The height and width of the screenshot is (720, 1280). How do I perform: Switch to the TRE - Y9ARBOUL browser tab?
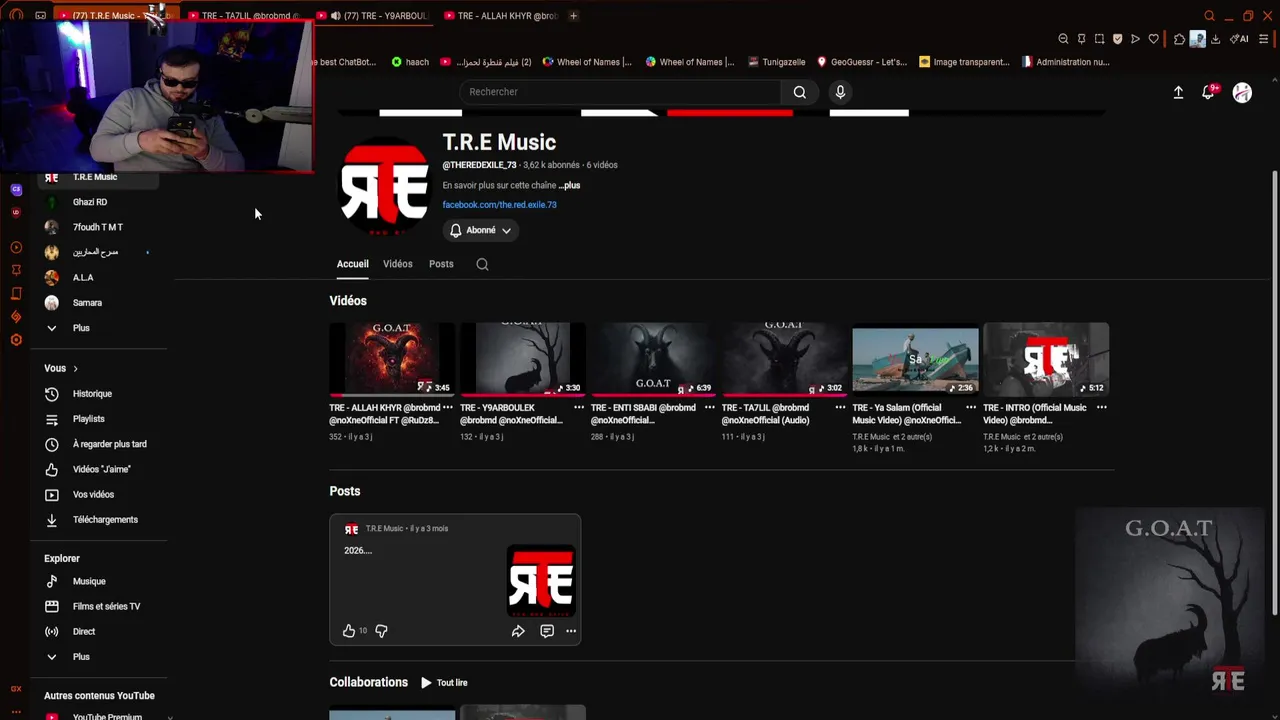click(x=372, y=16)
